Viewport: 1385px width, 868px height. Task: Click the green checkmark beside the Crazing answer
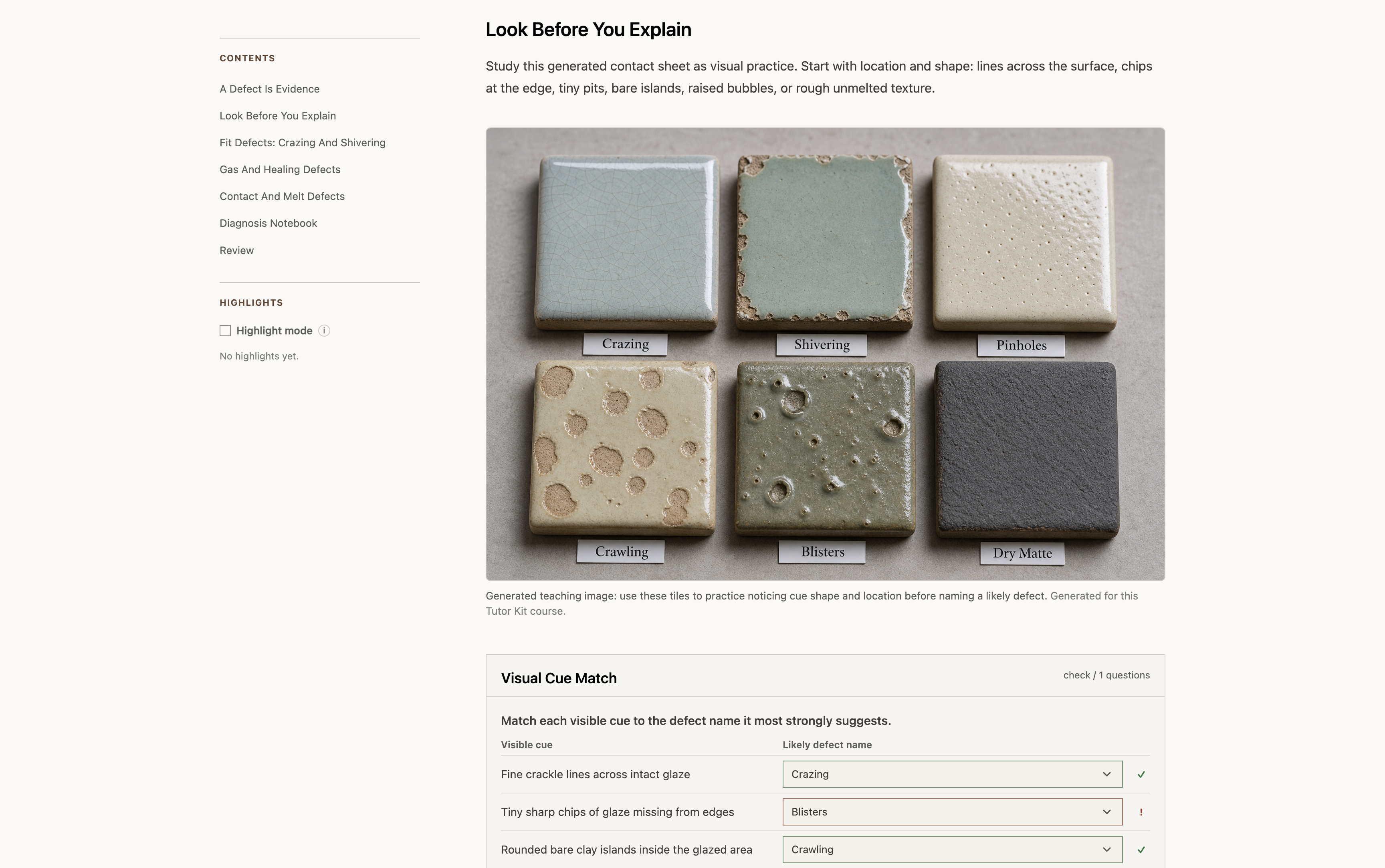(x=1141, y=774)
